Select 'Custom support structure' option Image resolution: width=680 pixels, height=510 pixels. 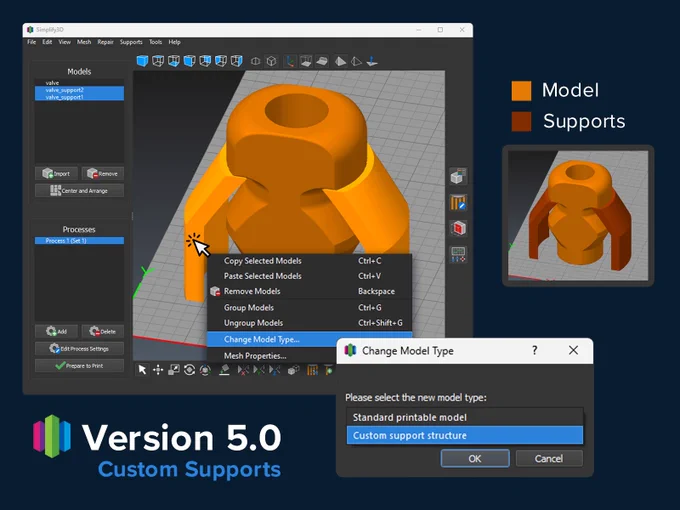[465, 435]
